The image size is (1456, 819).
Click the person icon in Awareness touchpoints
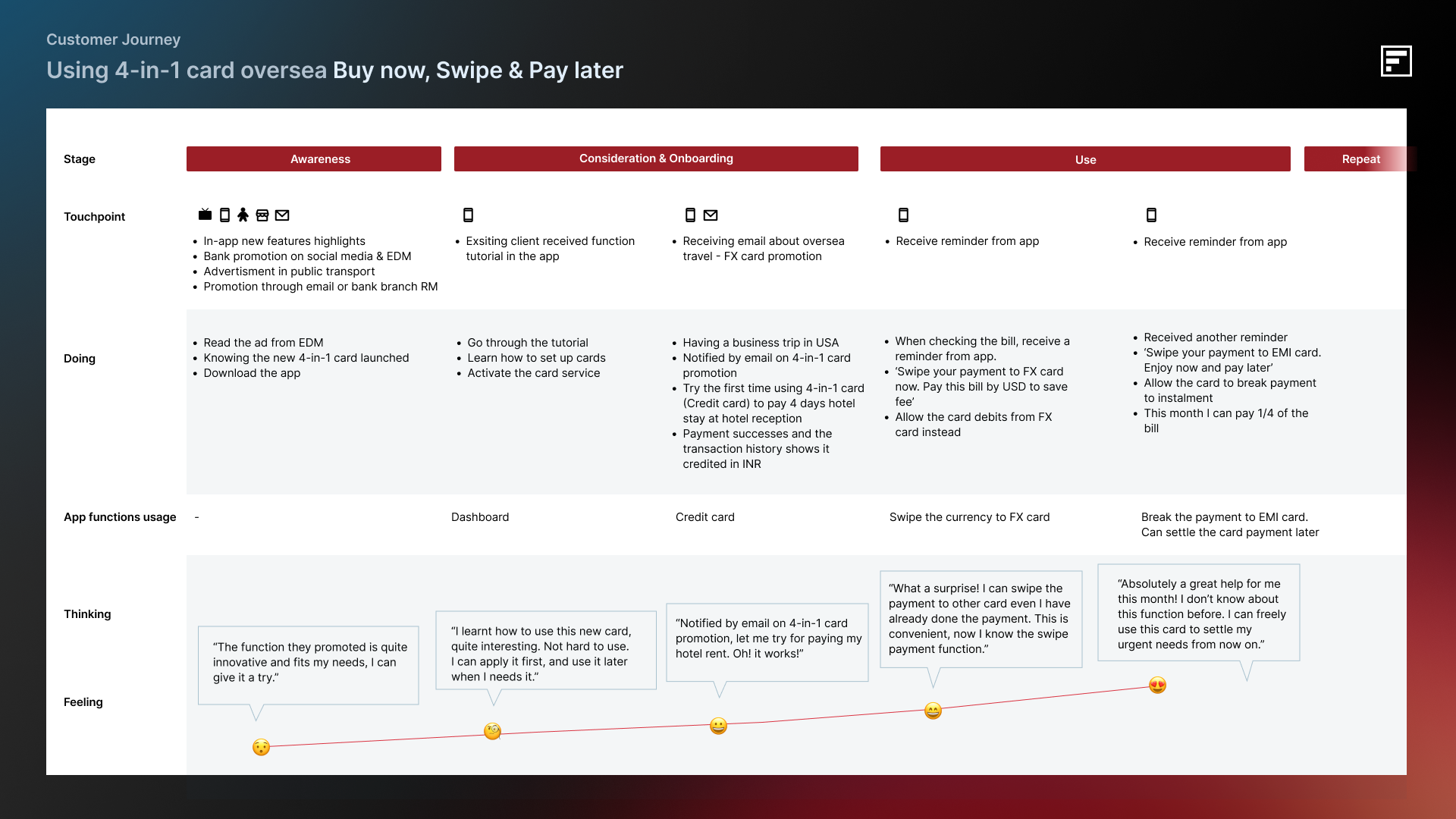click(x=243, y=215)
